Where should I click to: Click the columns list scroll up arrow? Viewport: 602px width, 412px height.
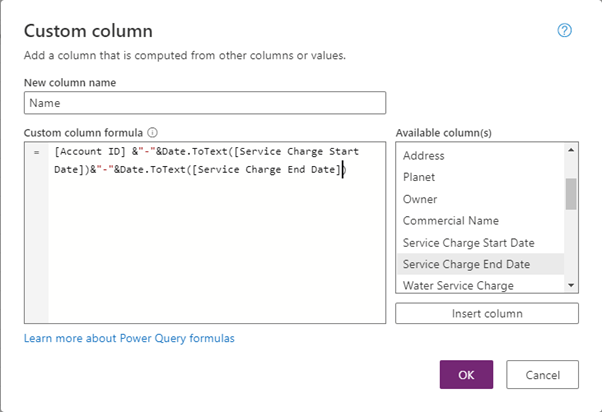(571, 151)
